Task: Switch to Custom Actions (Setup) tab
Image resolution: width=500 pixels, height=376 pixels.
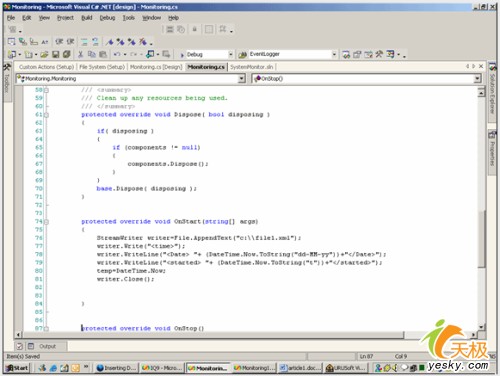Action: (x=46, y=67)
